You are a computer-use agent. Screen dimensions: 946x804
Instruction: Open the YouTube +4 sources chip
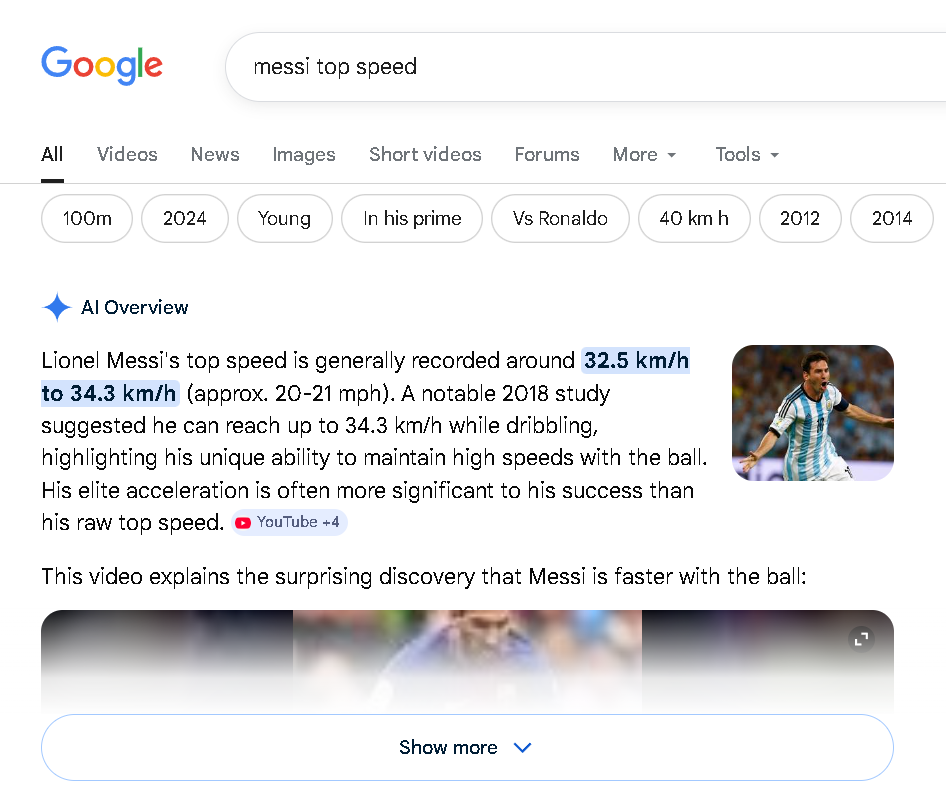[x=290, y=522]
